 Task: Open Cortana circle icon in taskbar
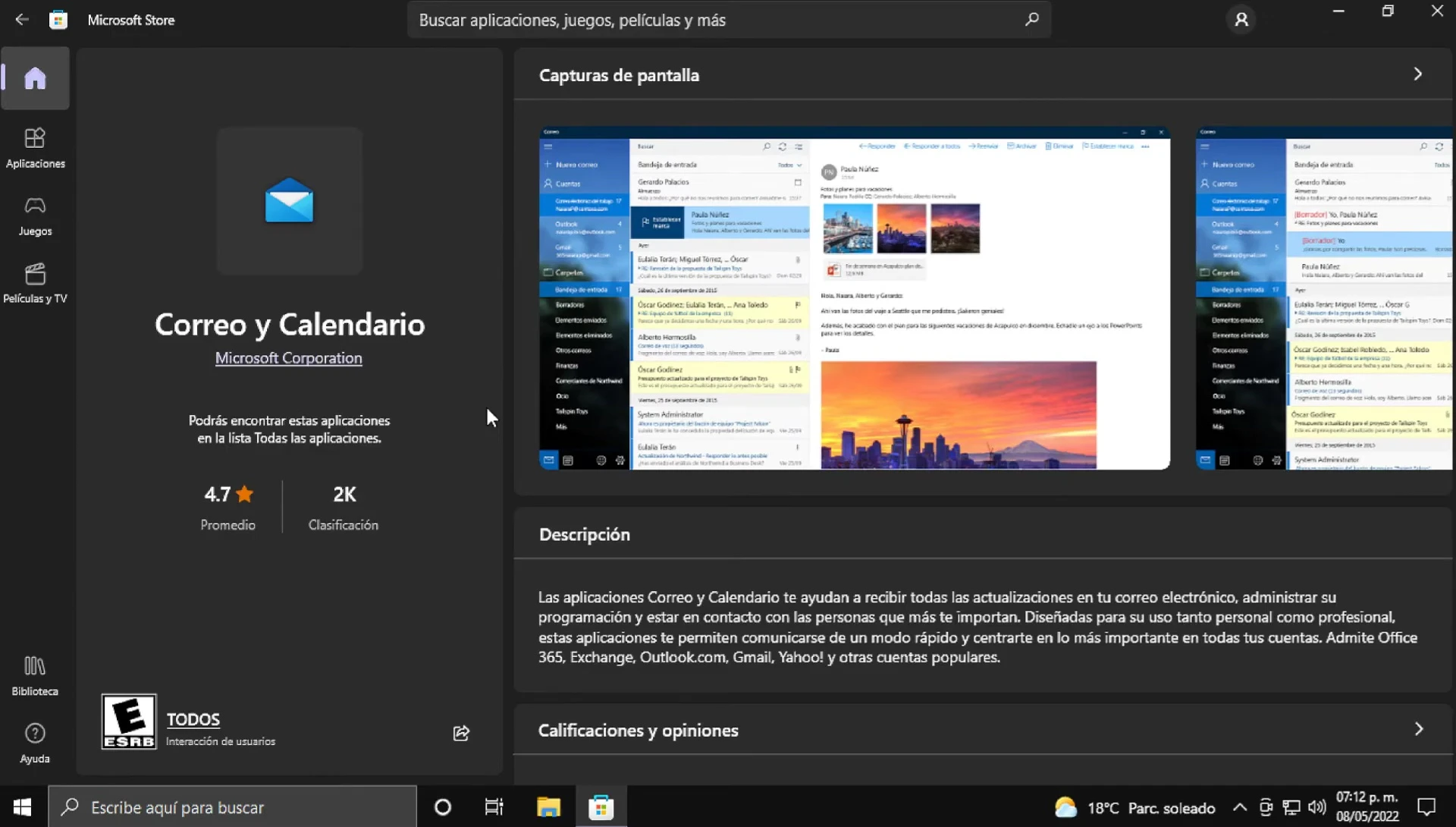coord(443,807)
